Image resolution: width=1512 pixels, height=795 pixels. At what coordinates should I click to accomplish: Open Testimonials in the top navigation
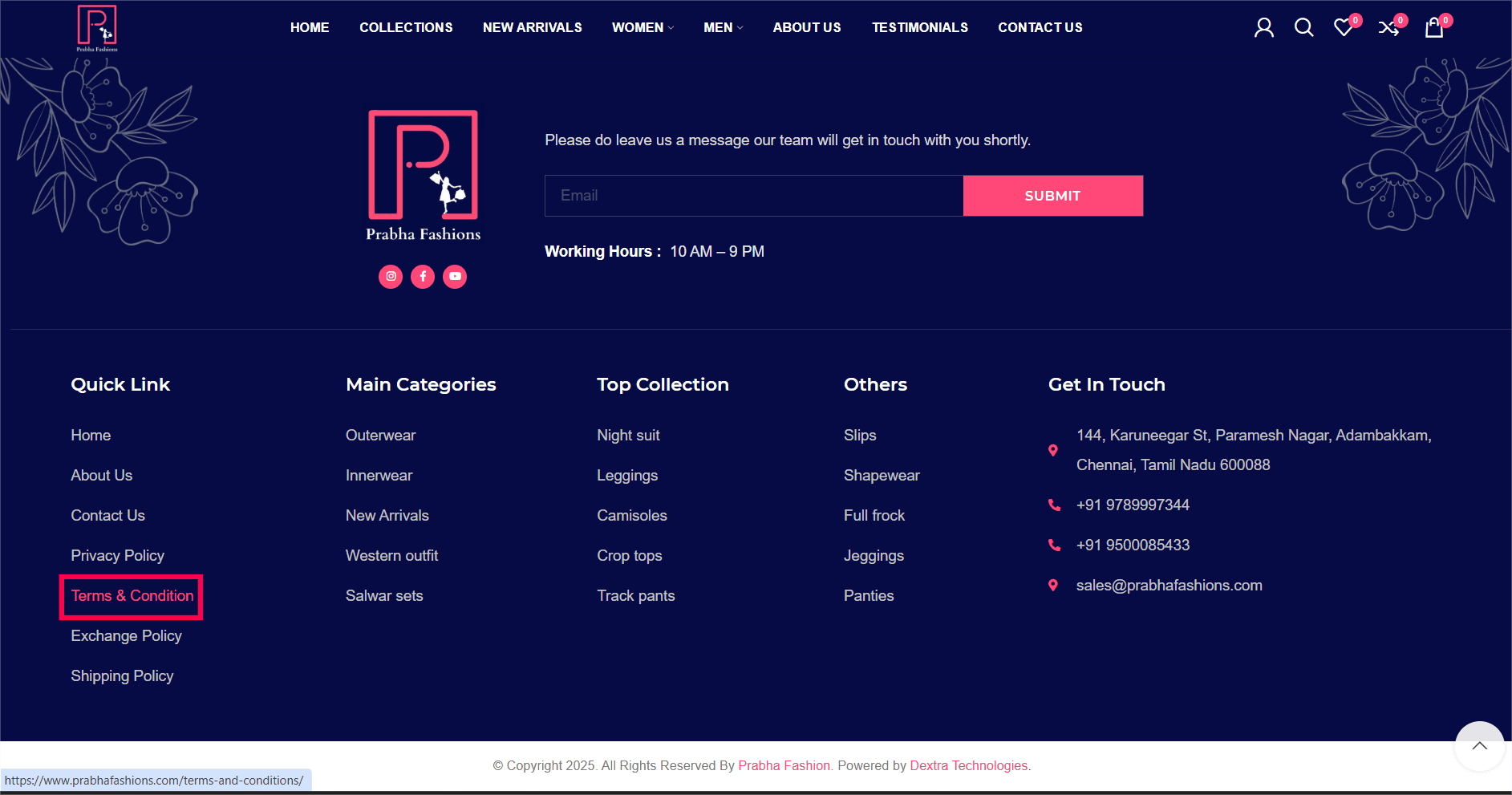pos(920,28)
